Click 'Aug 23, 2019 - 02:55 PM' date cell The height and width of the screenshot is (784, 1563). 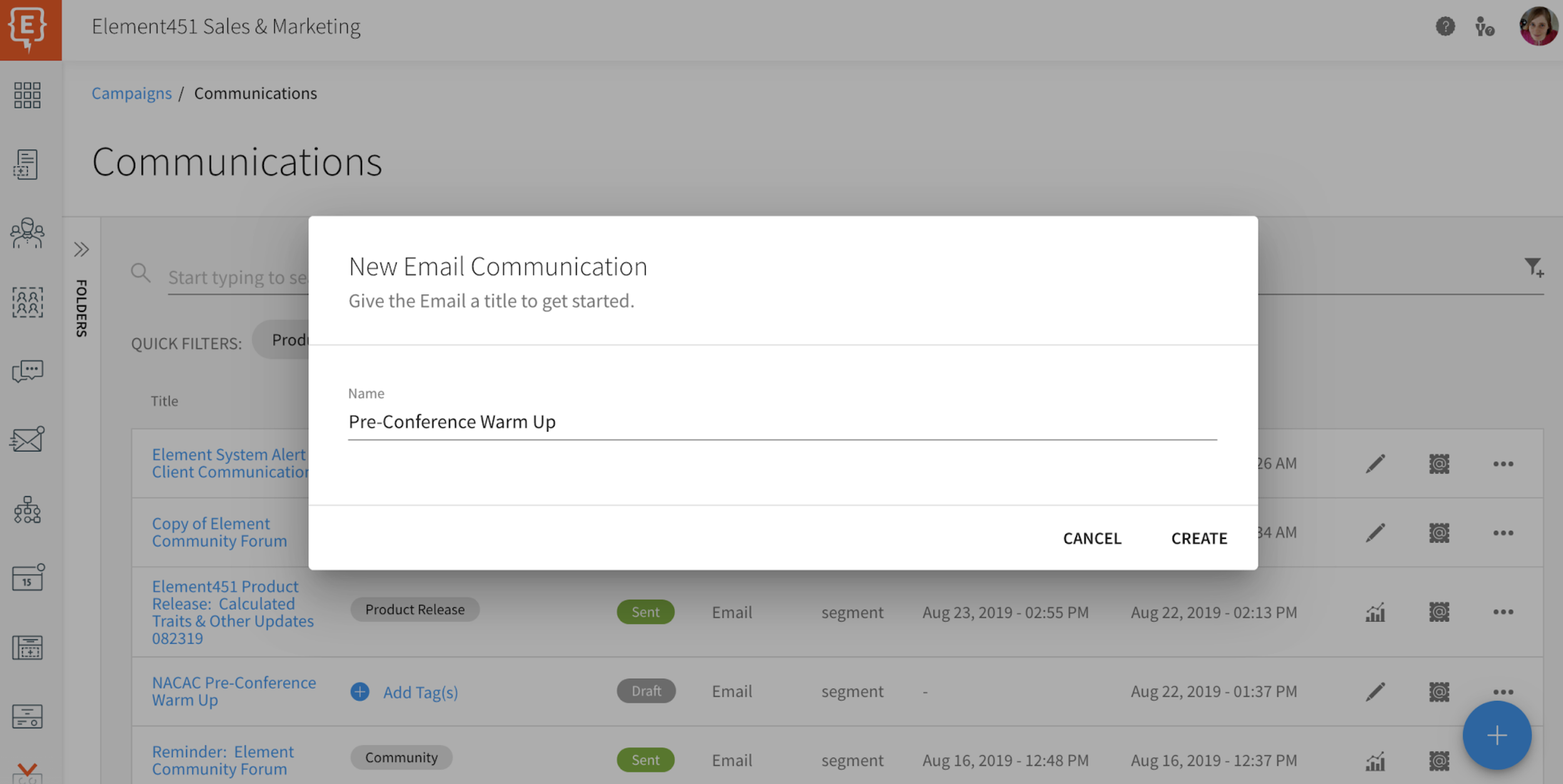point(1005,613)
